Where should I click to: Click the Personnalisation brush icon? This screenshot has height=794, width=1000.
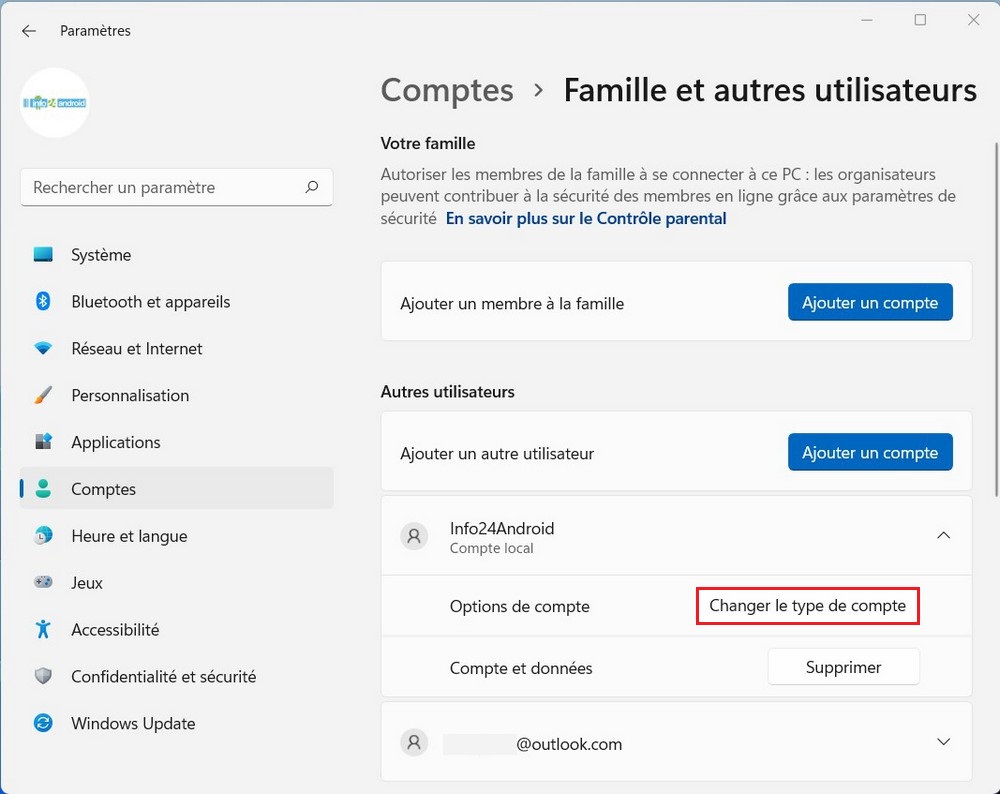click(x=43, y=395)
